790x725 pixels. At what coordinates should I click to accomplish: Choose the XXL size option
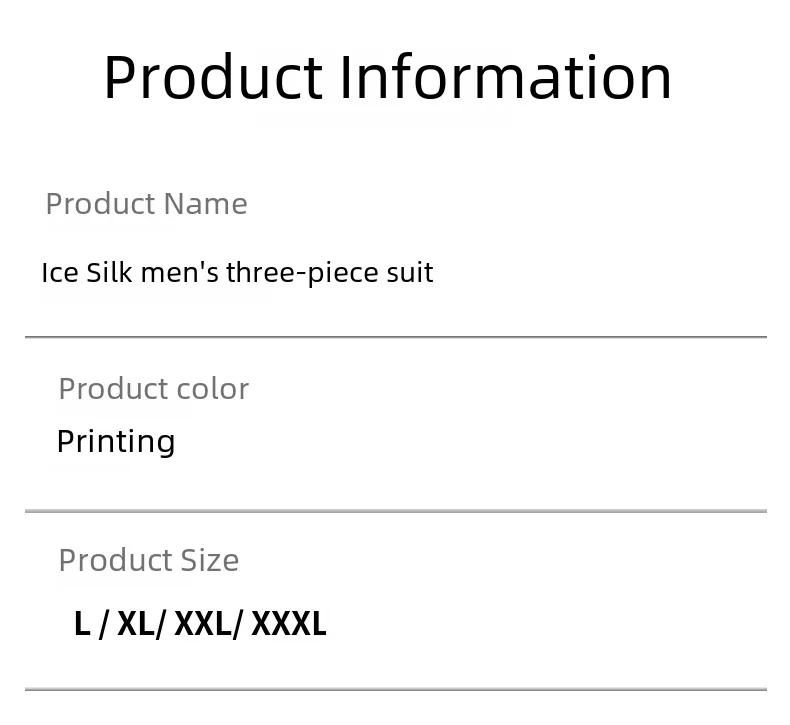pyautogui.click(x=203, y=624)
